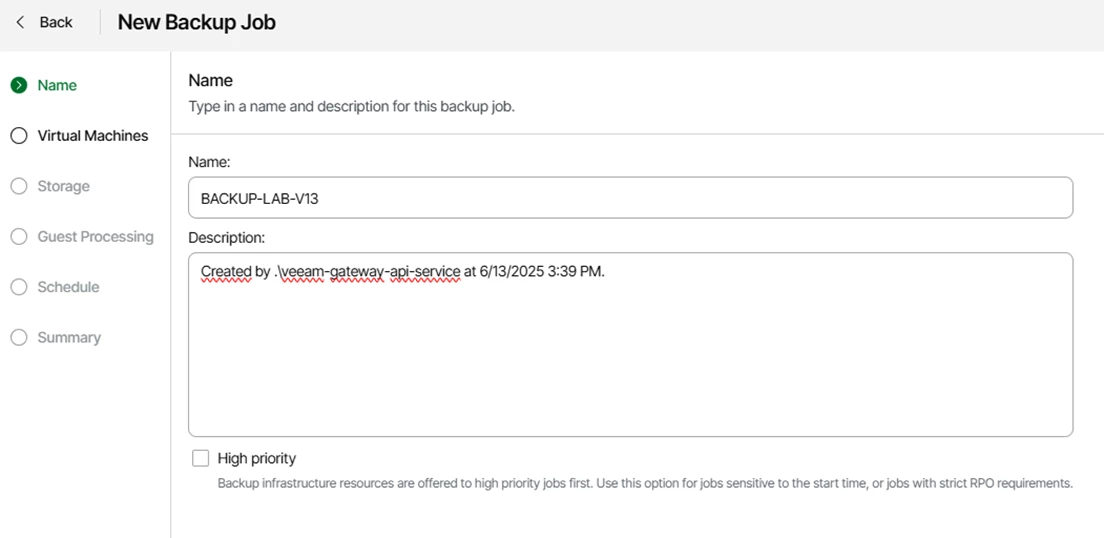The width and height of the screenshot is (1104, 538).
Task: Click the Schedule step circle icon
Action: point(19,287)
